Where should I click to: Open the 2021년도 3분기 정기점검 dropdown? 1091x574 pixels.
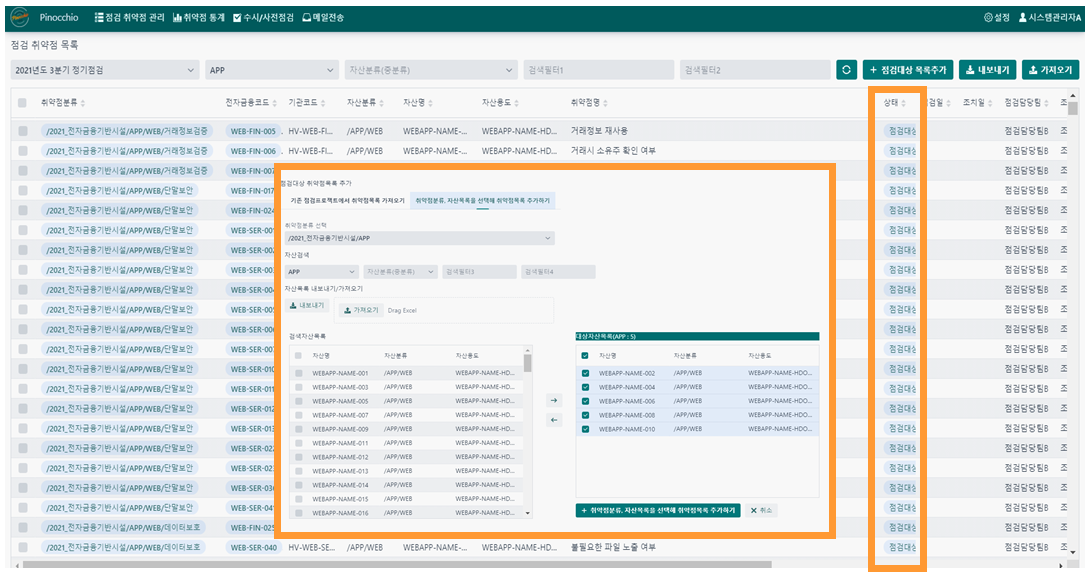(x=104, y=70)
